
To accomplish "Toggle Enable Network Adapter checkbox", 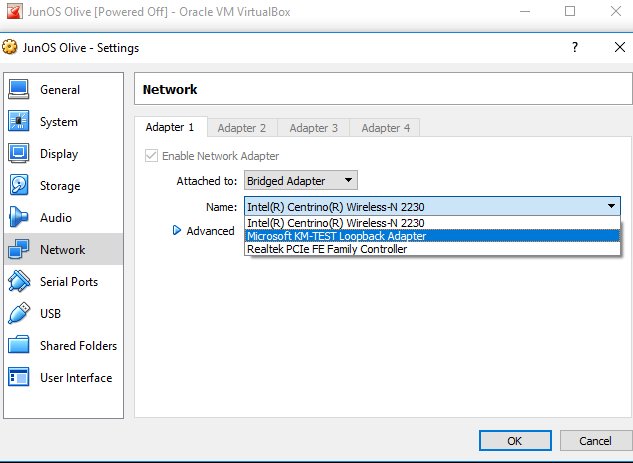I will tap(151, 156).
